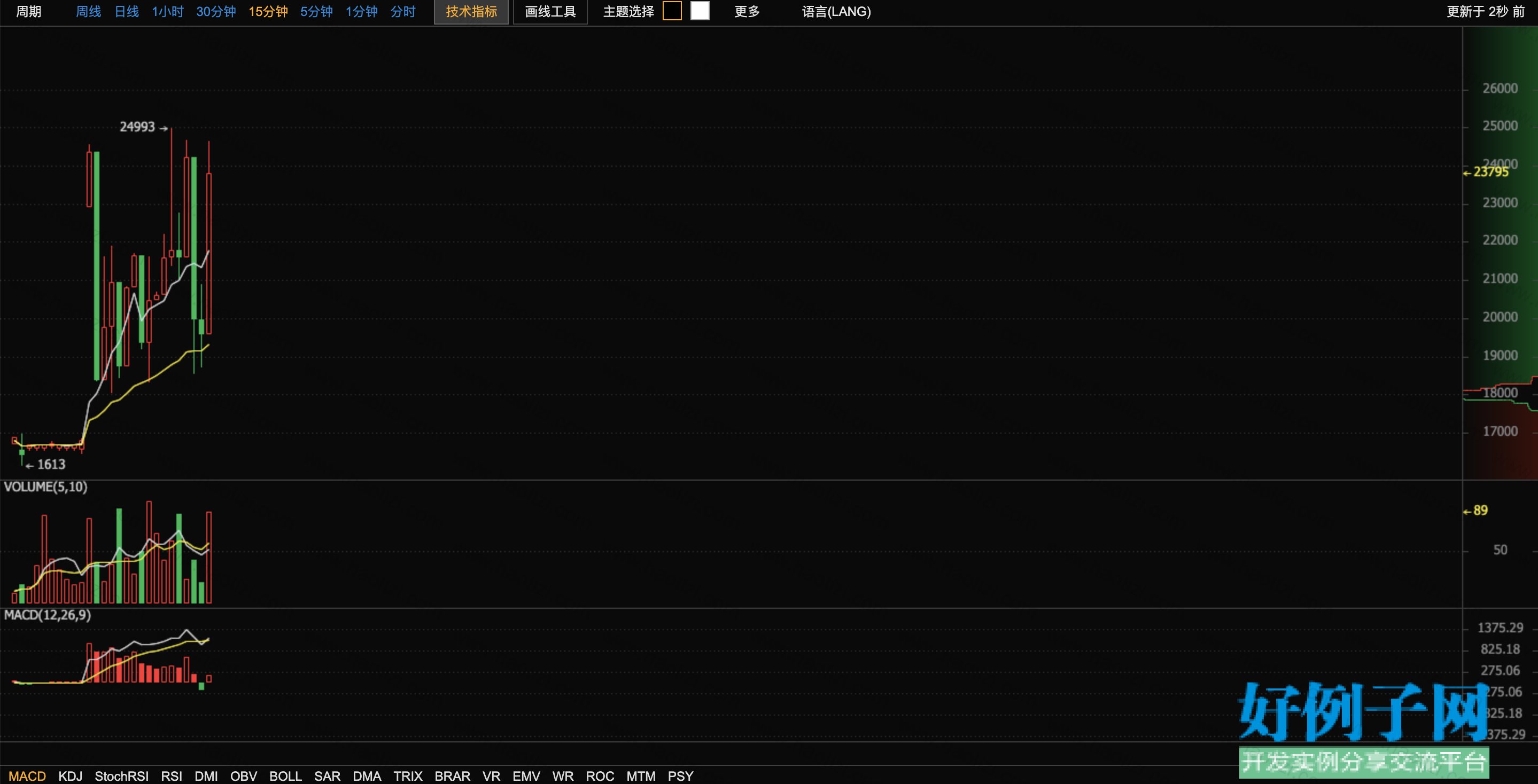Switch to 分时 time-sharing view
Viewport: 1538px width, 784px height.
tap(403, 11)
